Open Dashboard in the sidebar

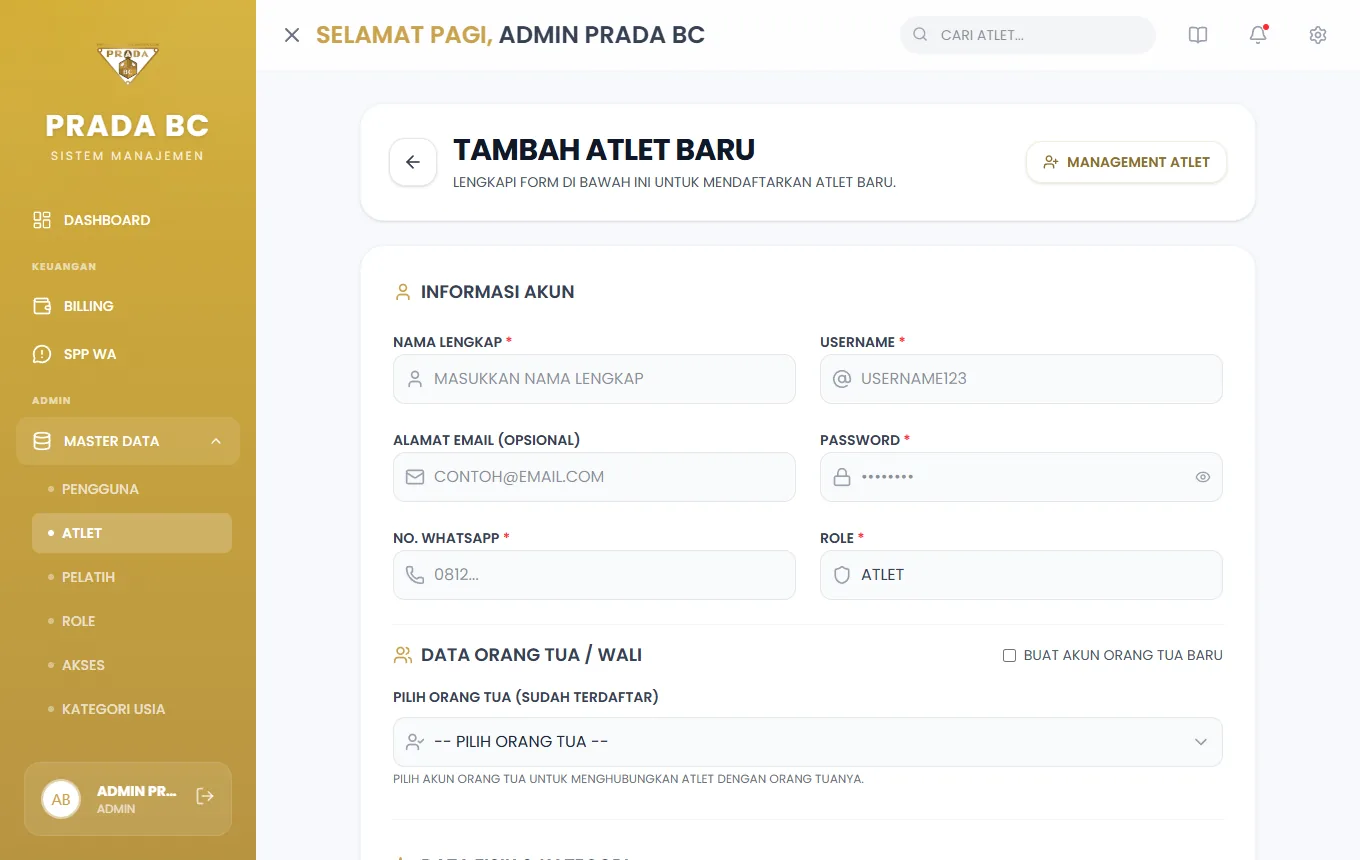(x=128, y=220)
